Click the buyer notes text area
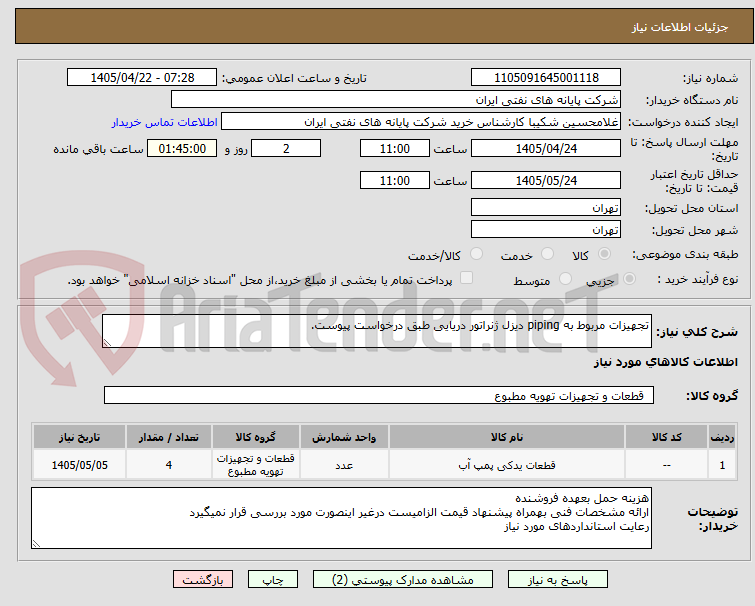755x606 pixels. pyautogui.click(x=341, y=518)
